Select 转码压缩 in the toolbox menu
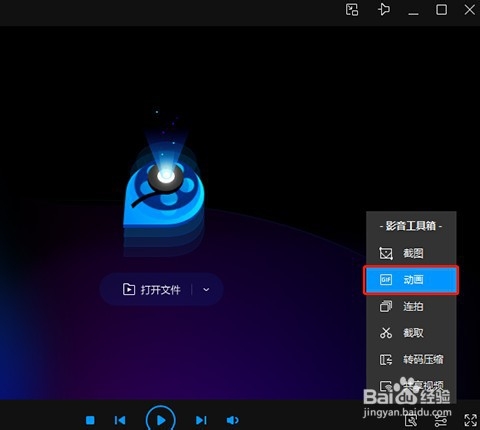The image size is (480, 430). coord(411,359)
